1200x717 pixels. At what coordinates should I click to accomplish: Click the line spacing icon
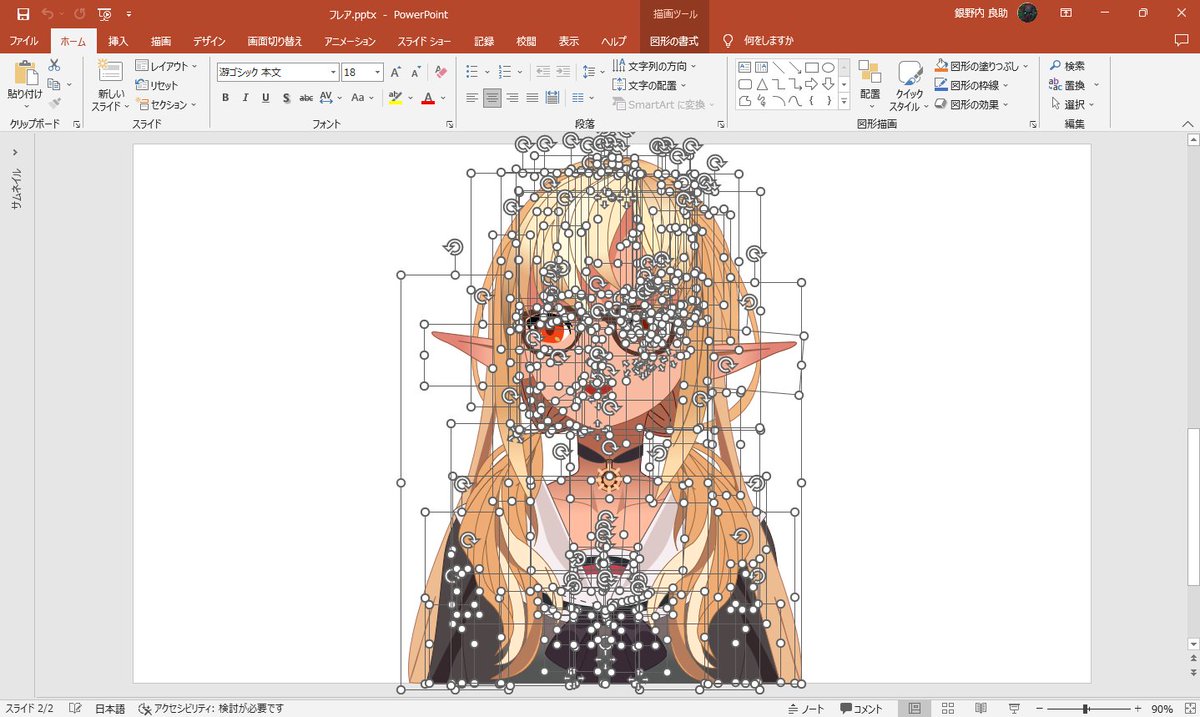pyautogui.click(x=589, y=72)
